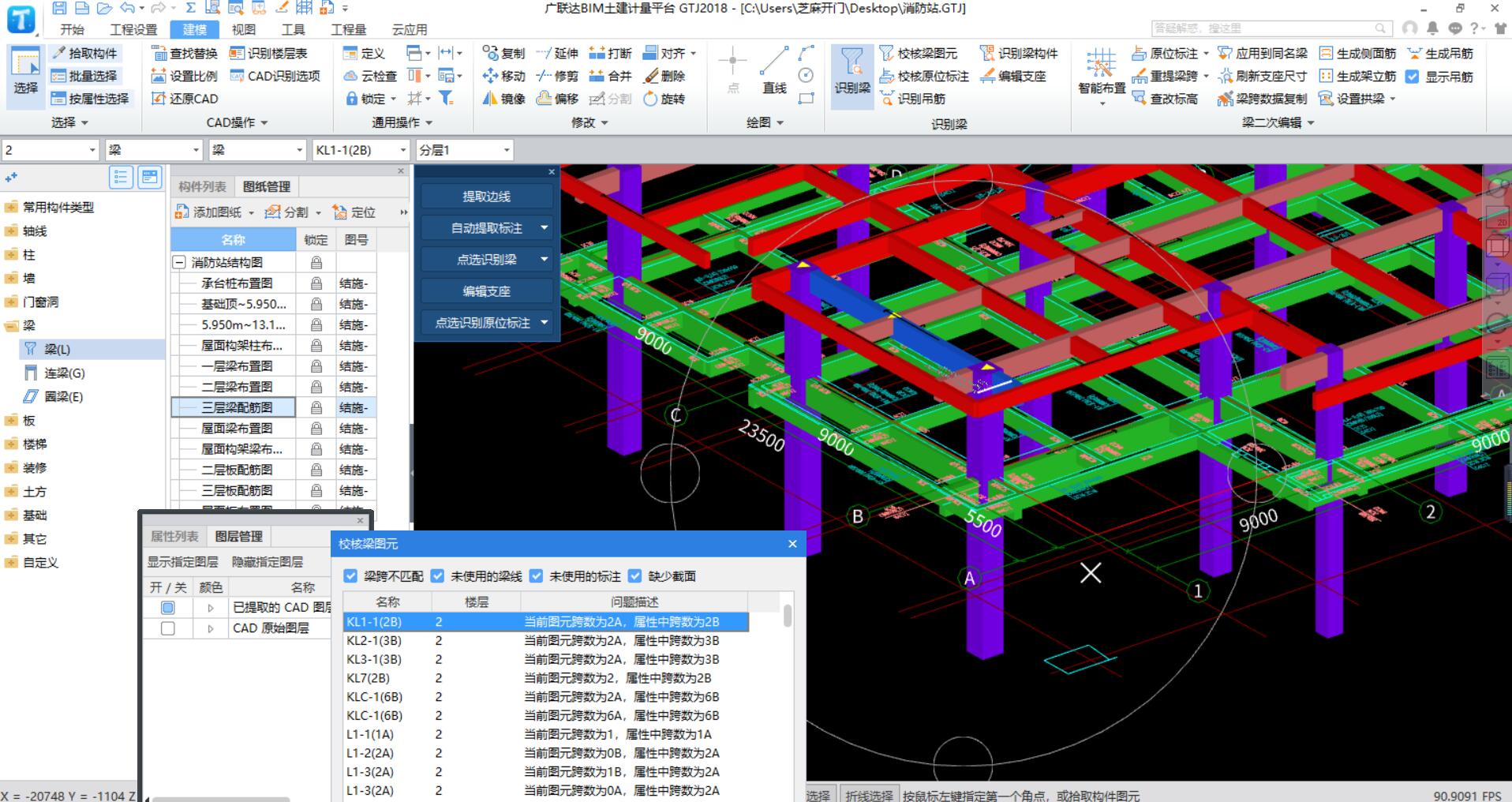Open 查找替换 find and replace

coord(185,53)
